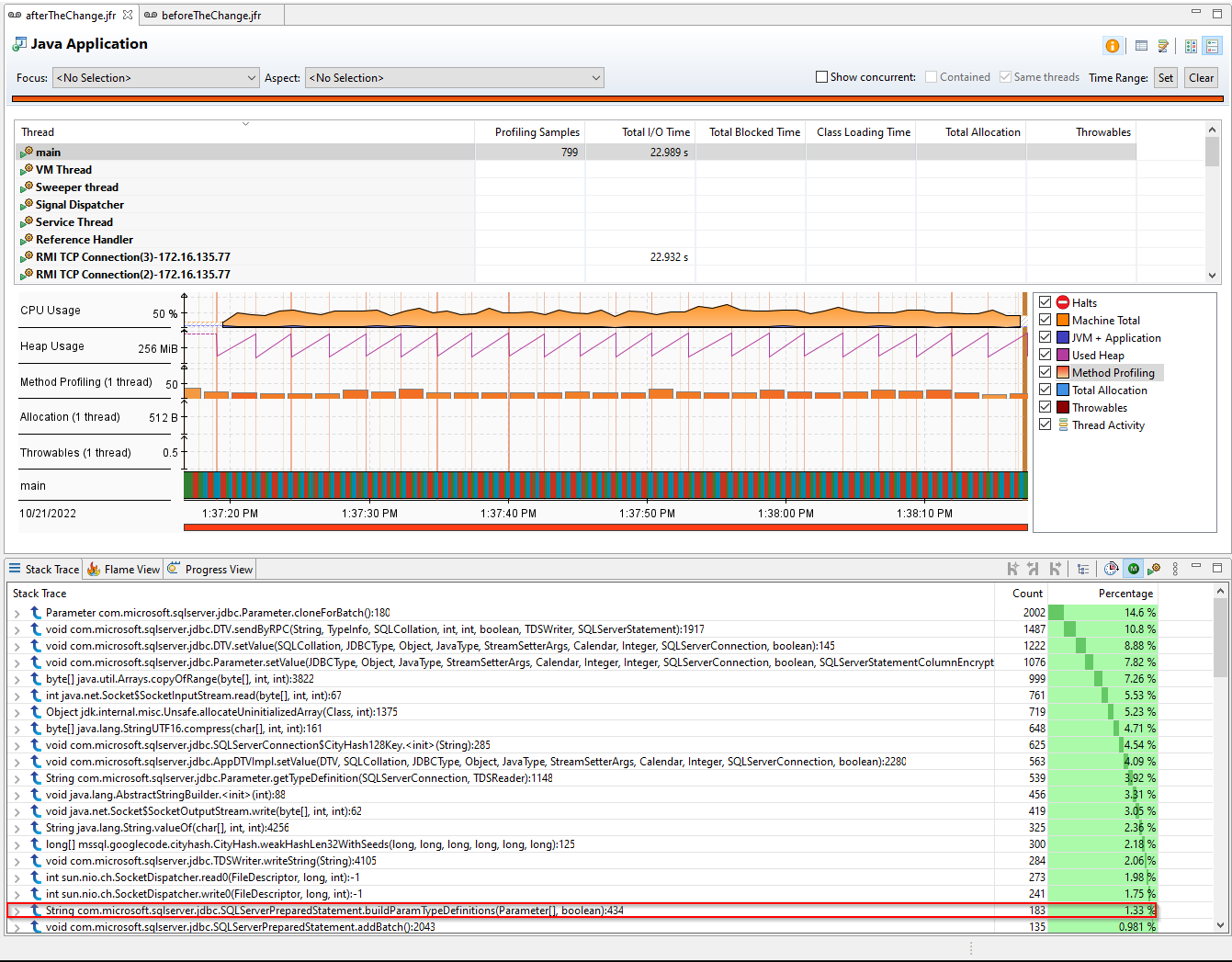Switch to beforeTheChange.jfr tab
The image size is (1232, 962).
coord(210,16)
